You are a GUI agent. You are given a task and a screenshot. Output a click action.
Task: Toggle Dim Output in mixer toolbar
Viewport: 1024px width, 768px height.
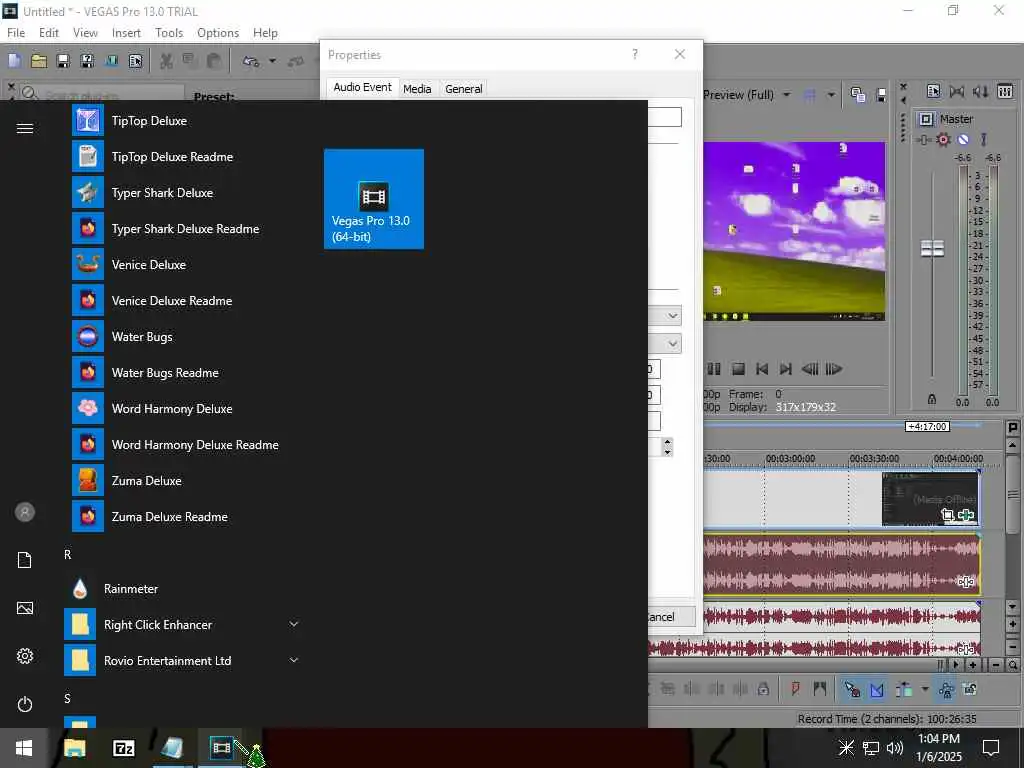[980, 91]
